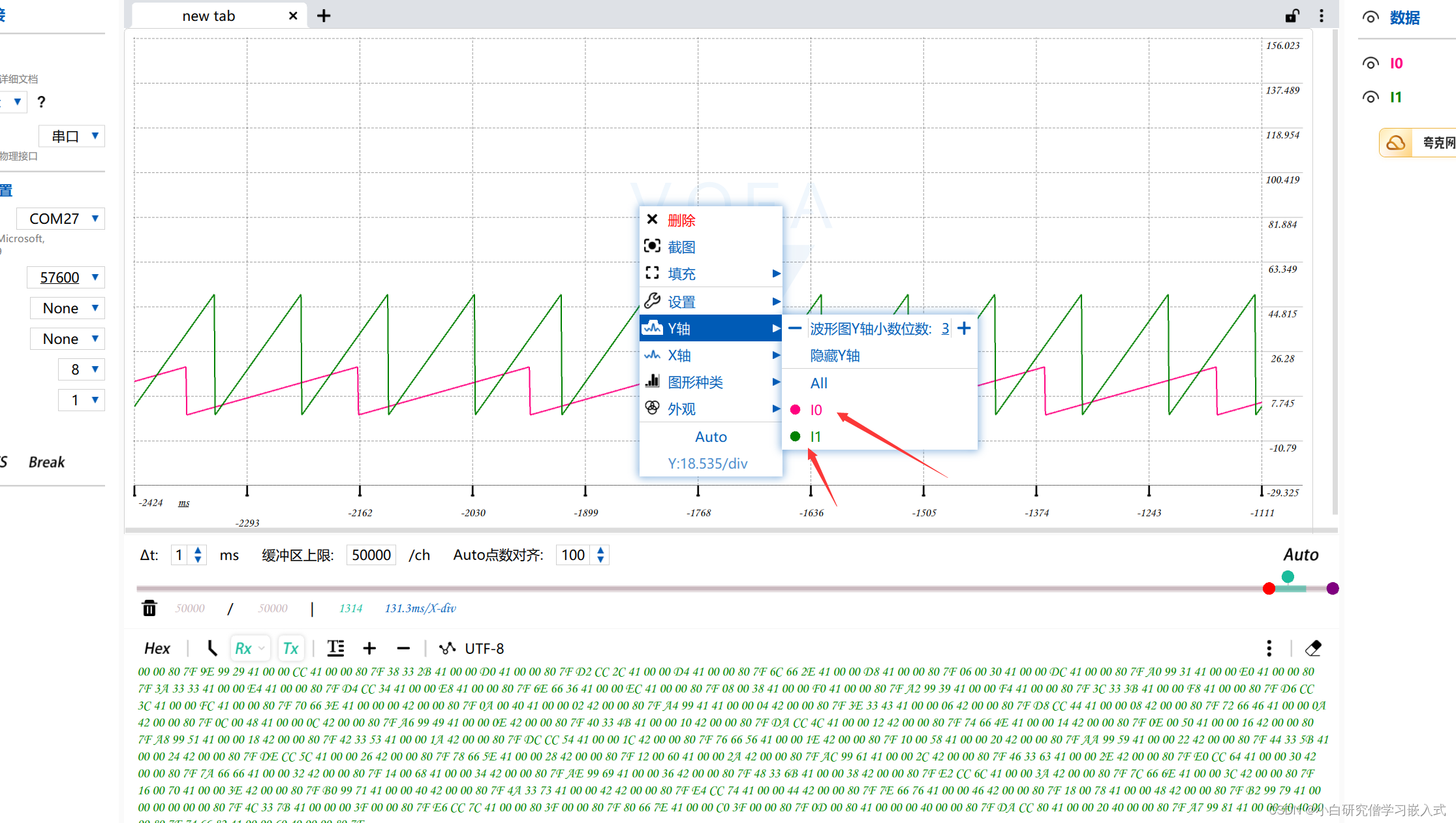Screen dimensions: 1456x823
Task: Toggle the Tx display button
Action: click(x=290, y=648)
